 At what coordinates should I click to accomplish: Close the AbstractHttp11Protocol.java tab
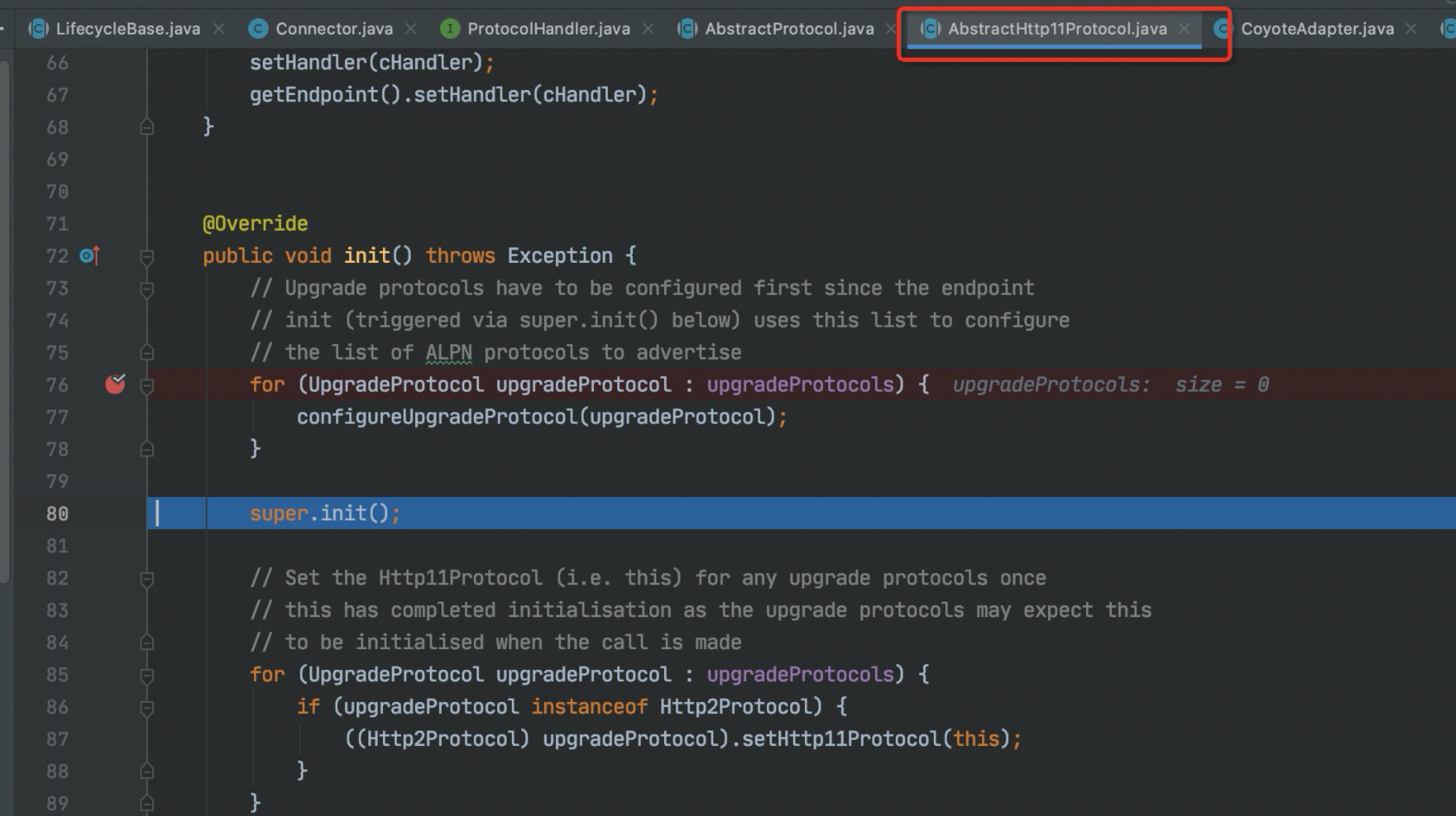pyautogui.click(x=1184, y=29)
